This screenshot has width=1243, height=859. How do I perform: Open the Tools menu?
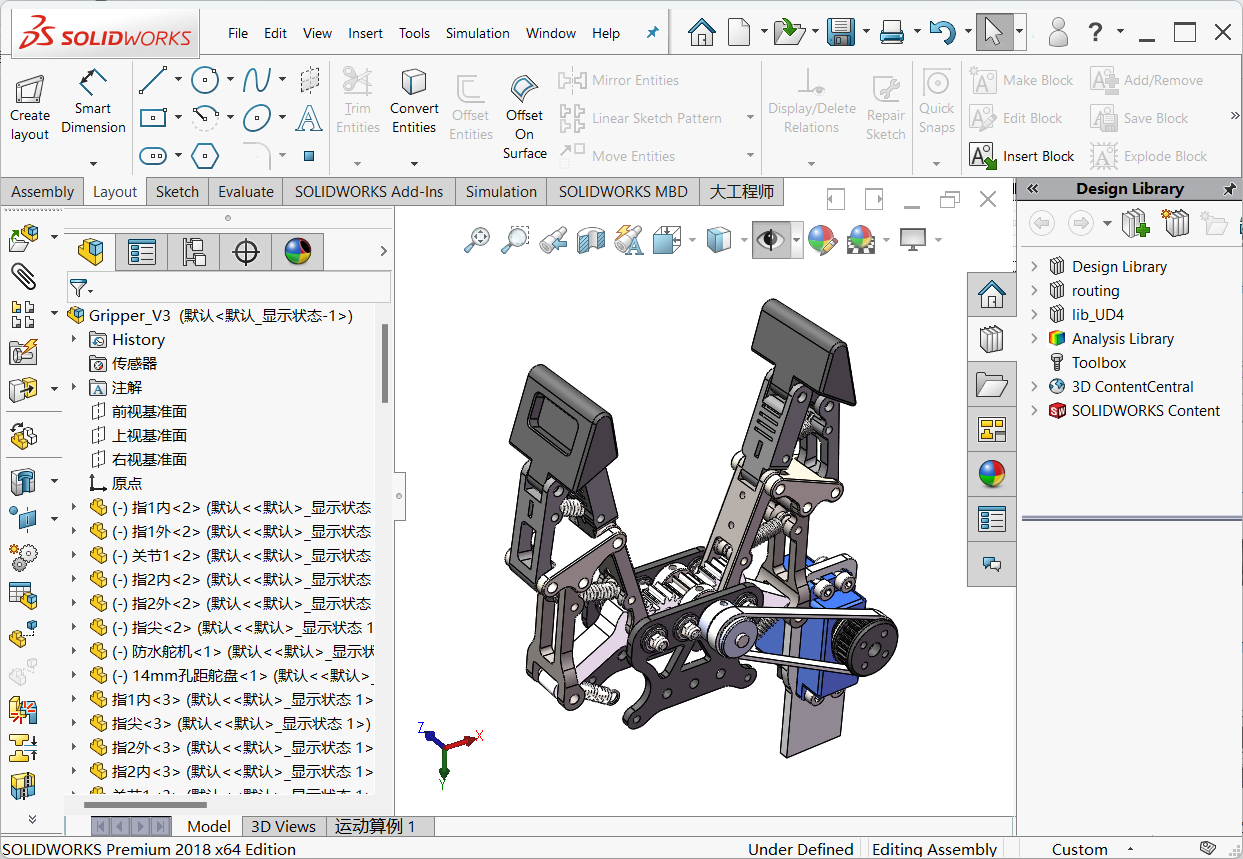click(414, 33)
